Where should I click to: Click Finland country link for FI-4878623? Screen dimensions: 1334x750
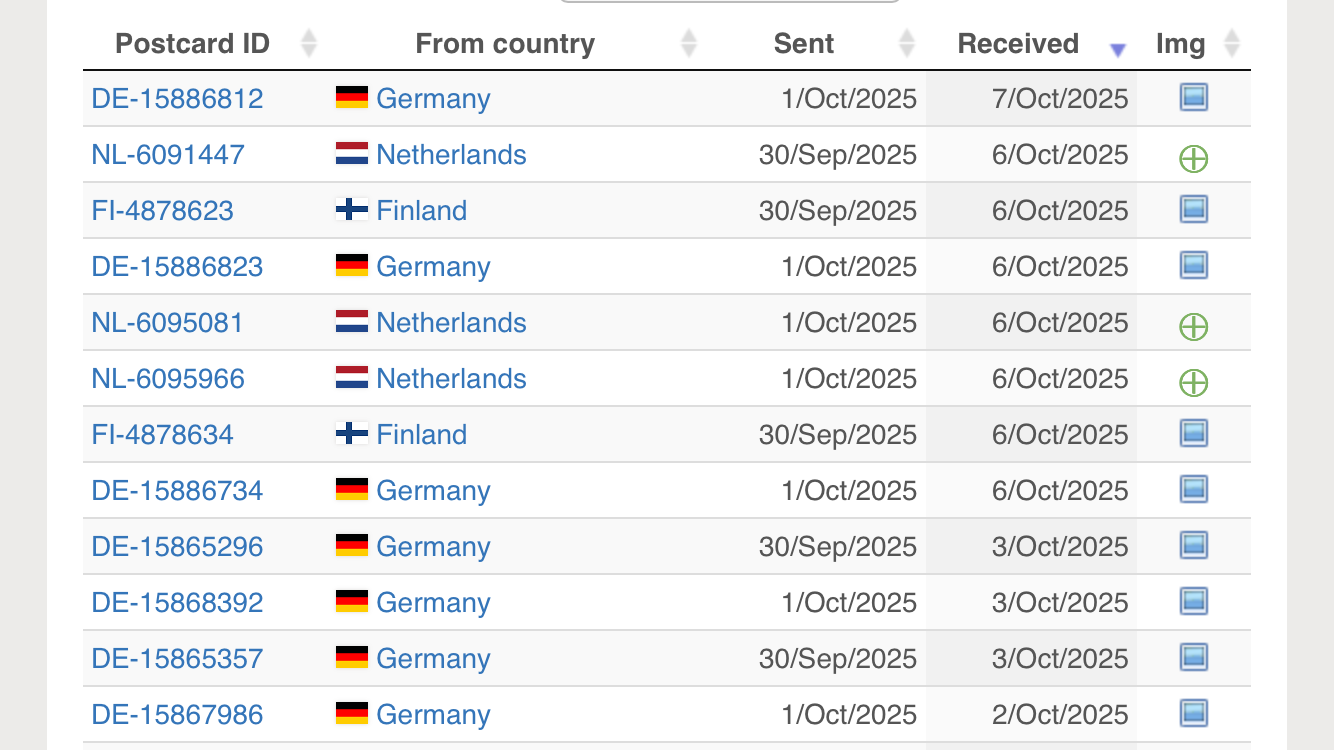pos(421,211)
